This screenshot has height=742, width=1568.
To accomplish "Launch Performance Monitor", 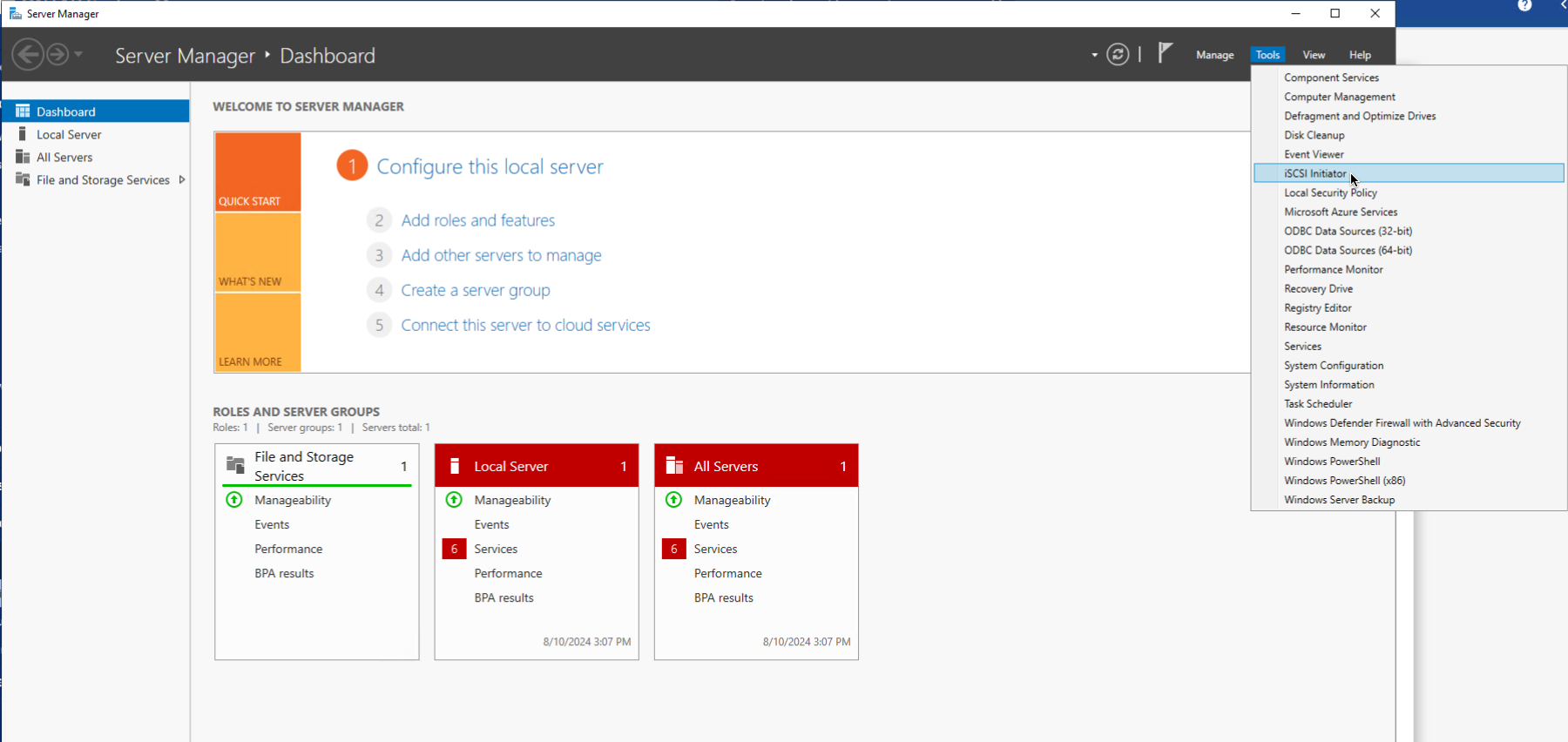I will click(x=1409, y=269).
